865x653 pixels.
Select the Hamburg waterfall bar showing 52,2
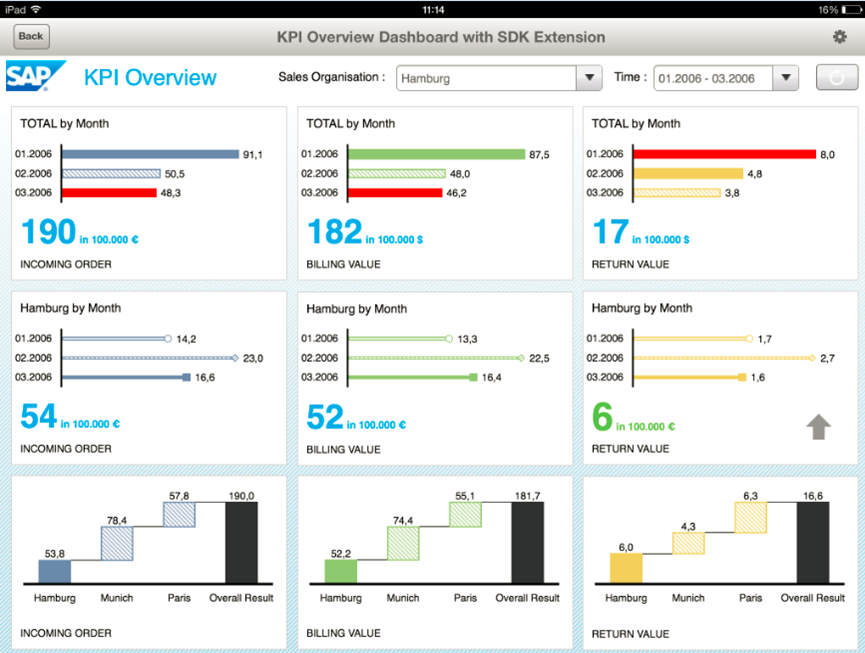[x=340, y=571]
